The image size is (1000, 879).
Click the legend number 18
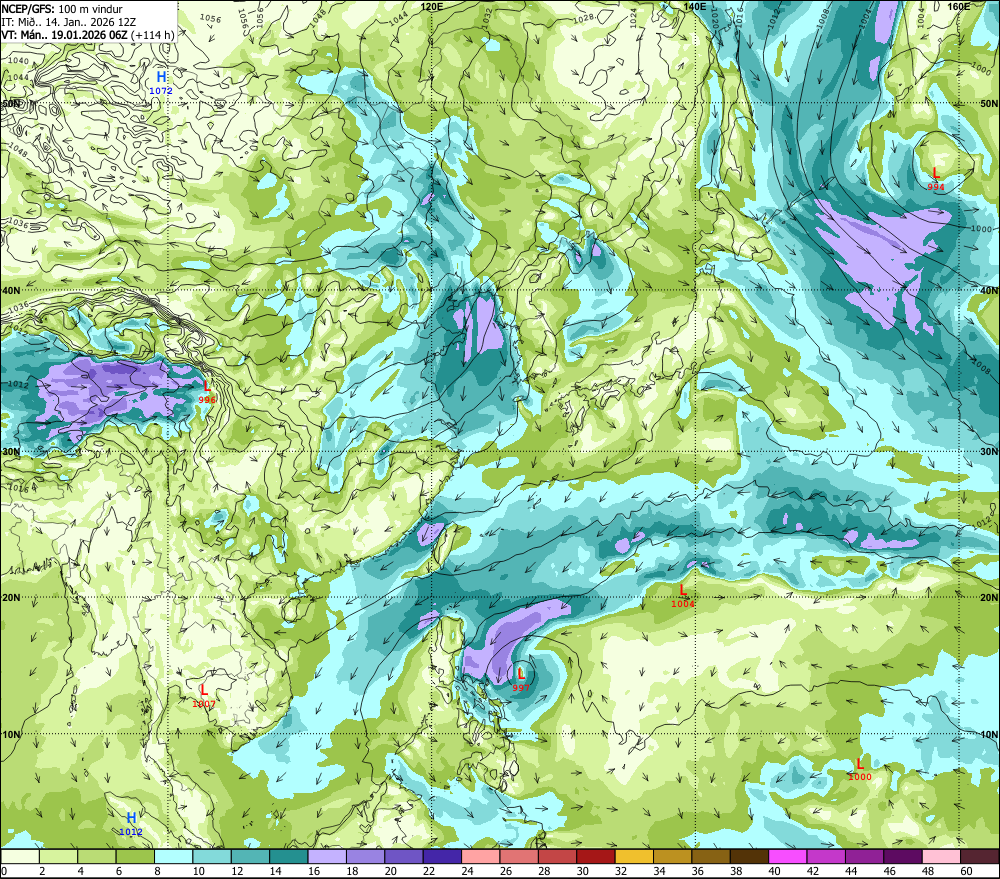(x=352, y=871)
